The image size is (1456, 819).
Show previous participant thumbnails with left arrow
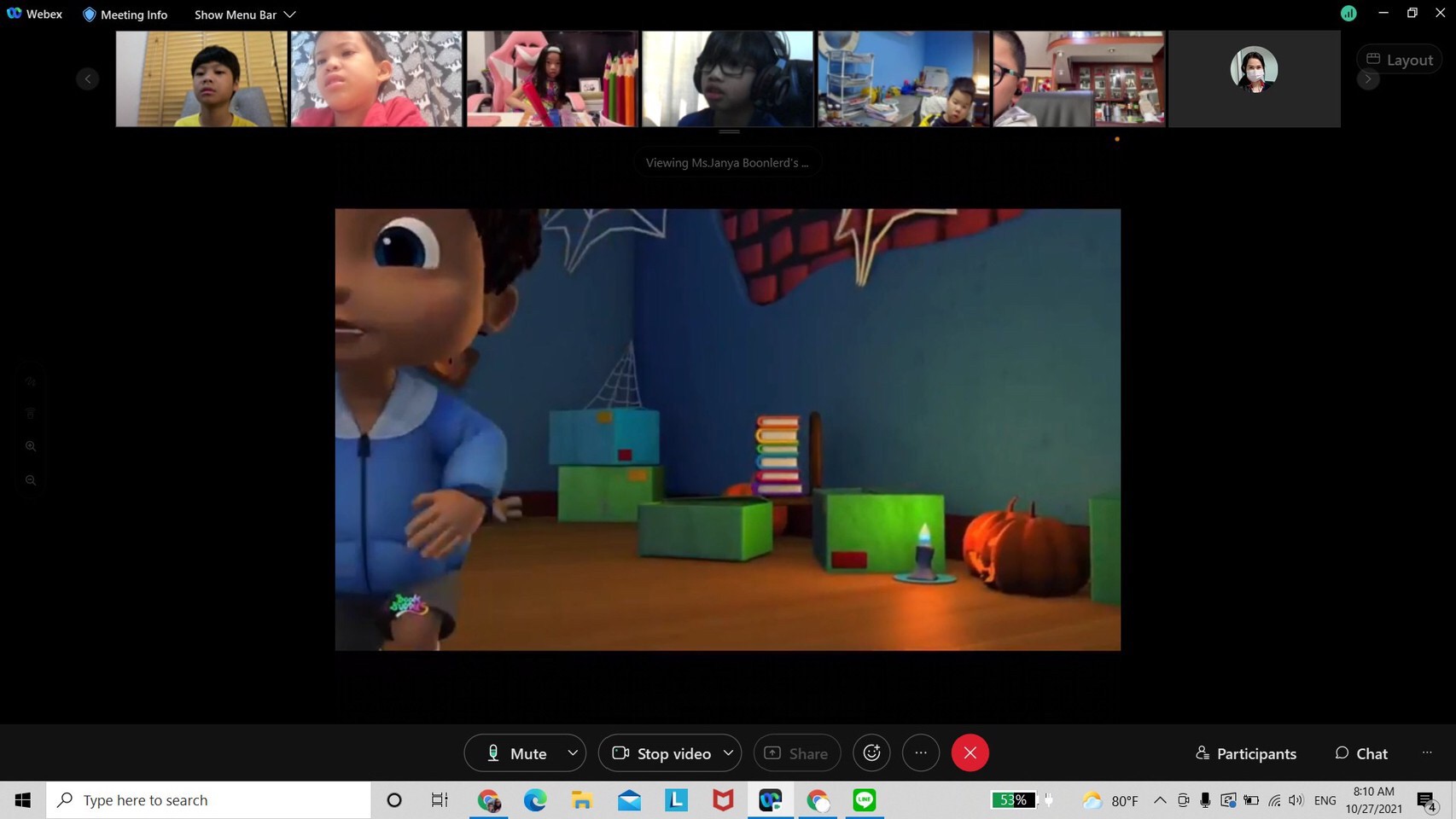87,79
